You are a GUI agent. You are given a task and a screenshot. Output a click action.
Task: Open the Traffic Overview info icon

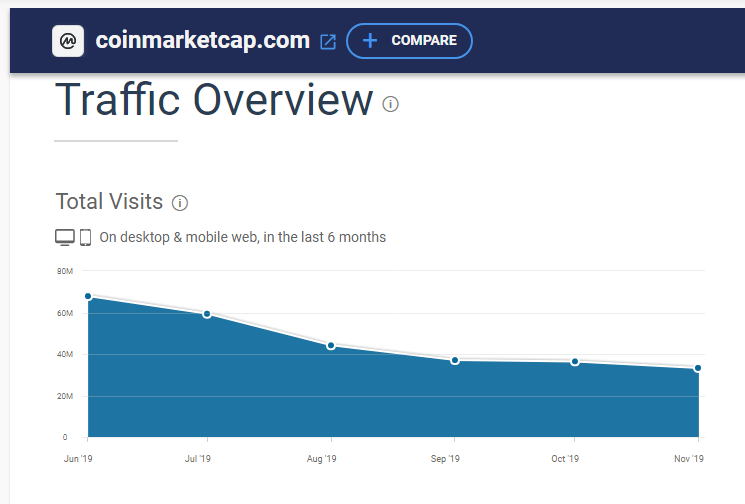coord(391,104)
